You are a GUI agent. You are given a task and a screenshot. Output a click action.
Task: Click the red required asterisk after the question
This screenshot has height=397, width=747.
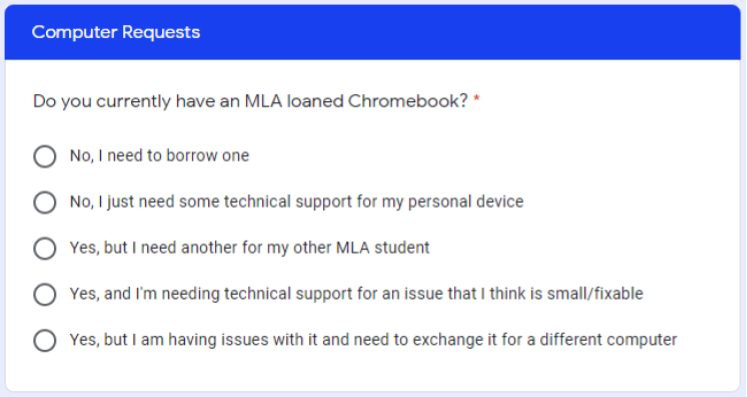[476, 99]
